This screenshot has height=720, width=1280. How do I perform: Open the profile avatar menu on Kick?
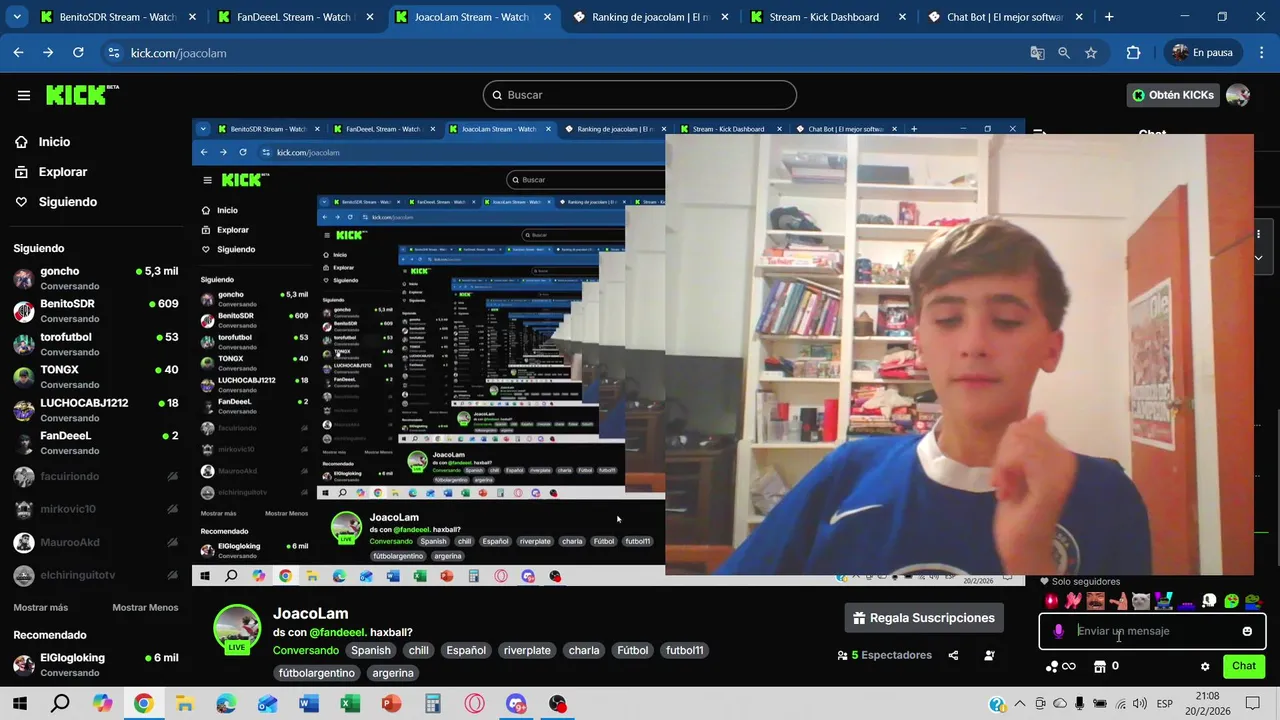click(1238, 95)
